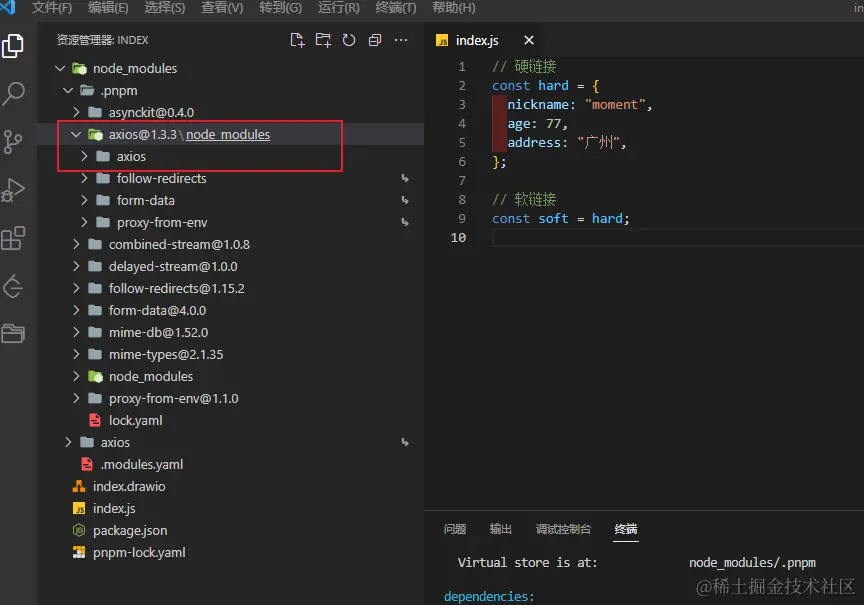Click the 'nickname: "moment"' code line
The height and width of the screenshot is (605, 864).
[579, 105]
